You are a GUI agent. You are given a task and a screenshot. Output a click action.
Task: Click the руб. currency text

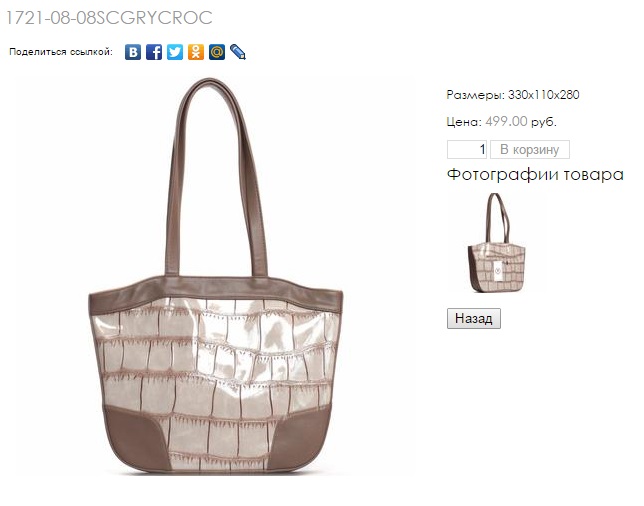point(544,122)
